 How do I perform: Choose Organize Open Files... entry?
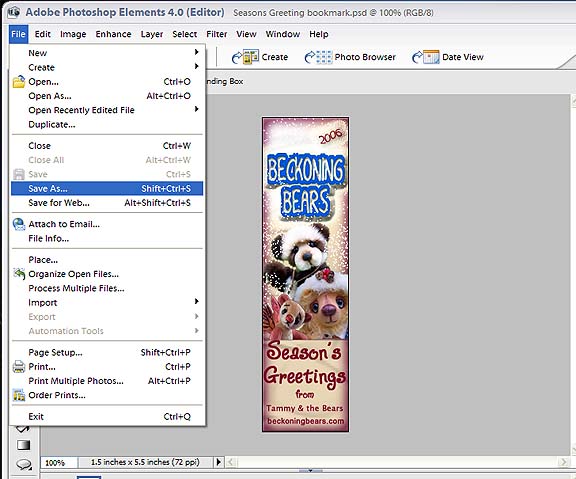(x=107, y=274)
